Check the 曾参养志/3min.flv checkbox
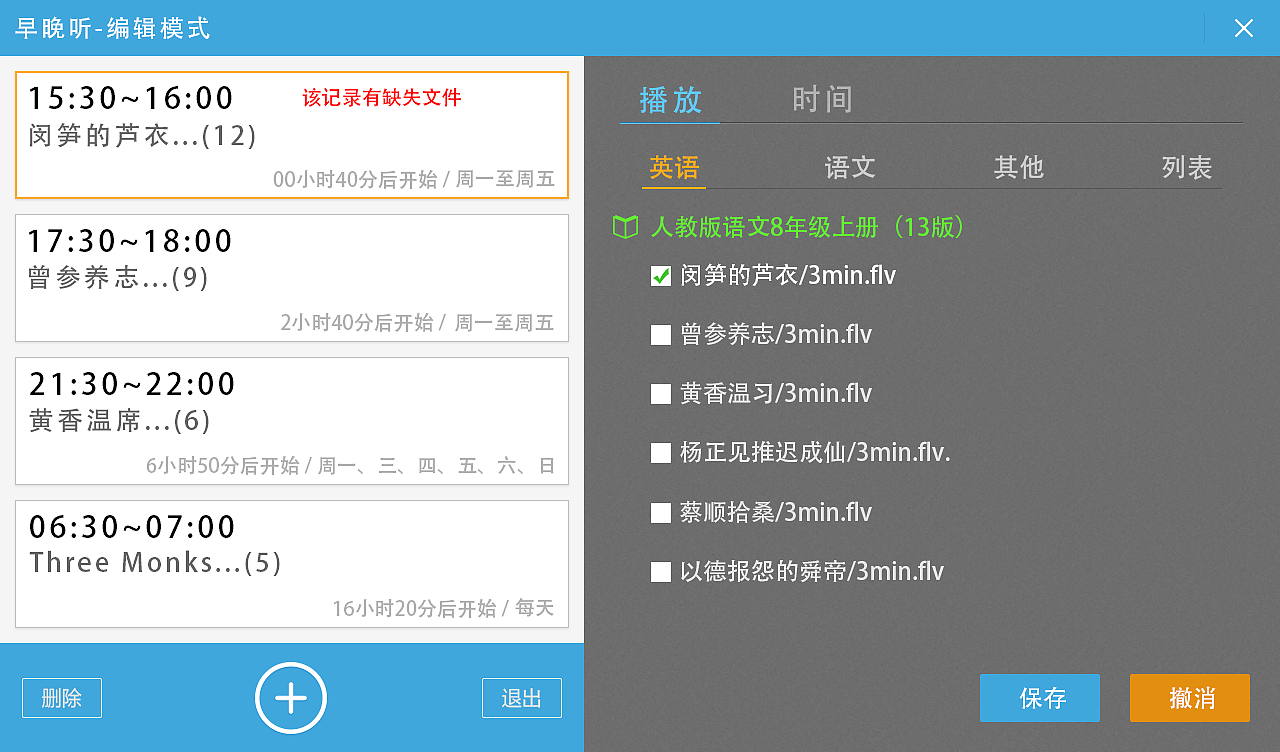This screenshot has width=1280, height=752. [661, 335]
